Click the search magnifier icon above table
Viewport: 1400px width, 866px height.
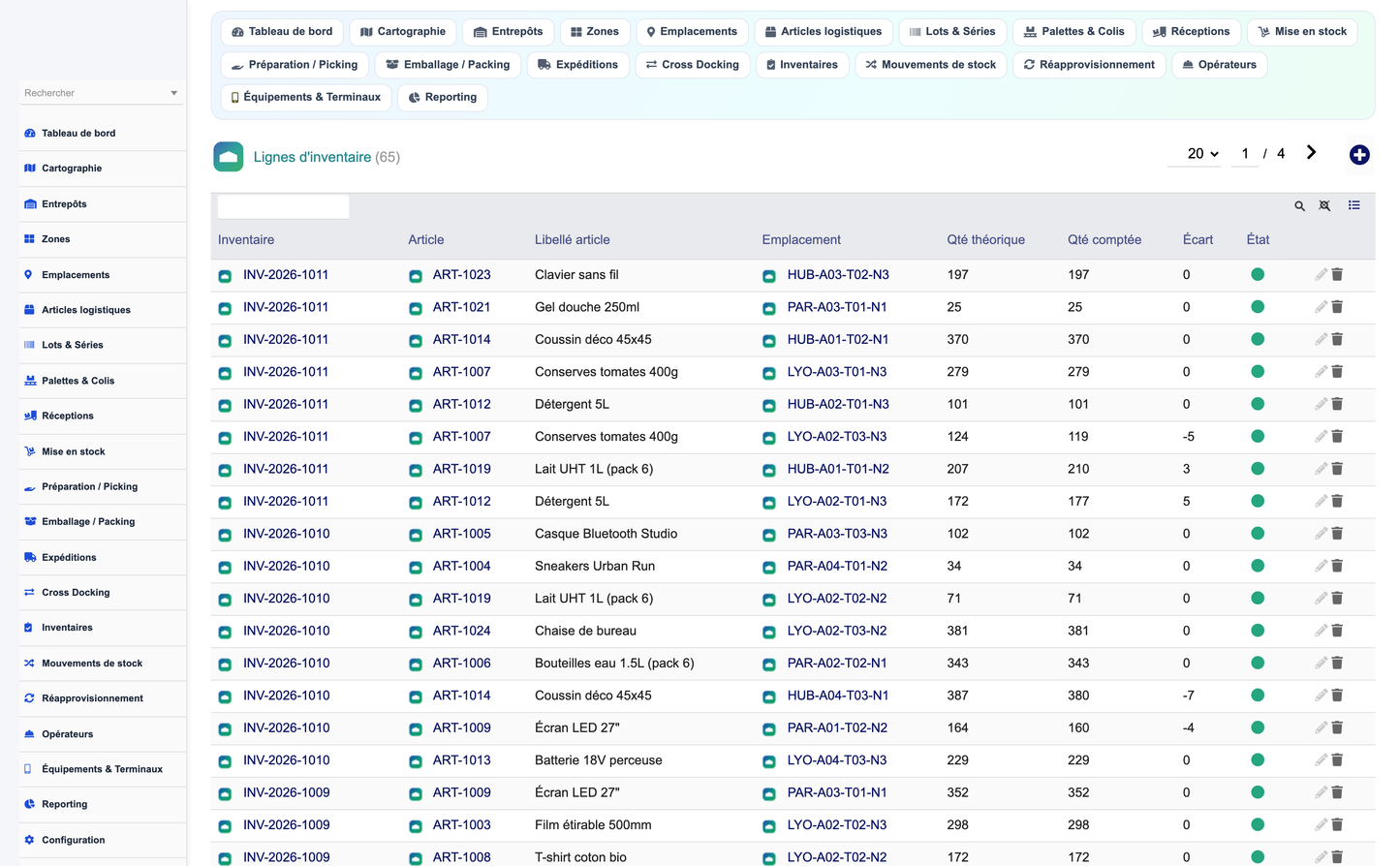pyautogui.click(x=1299, y=205)
